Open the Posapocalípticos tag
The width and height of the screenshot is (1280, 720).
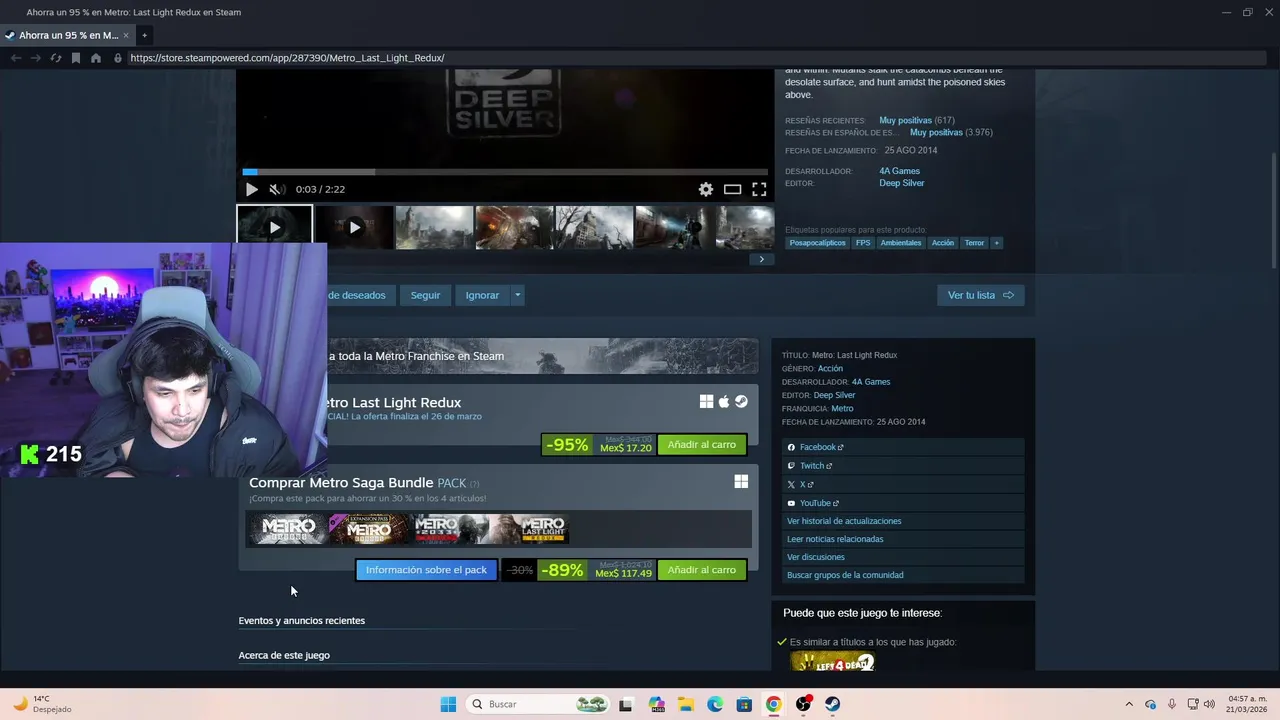817,243
